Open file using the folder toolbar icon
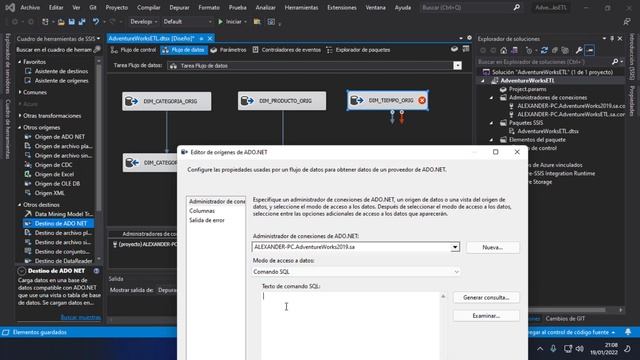The height and width of the screenshot is (360, 640). 61,22
